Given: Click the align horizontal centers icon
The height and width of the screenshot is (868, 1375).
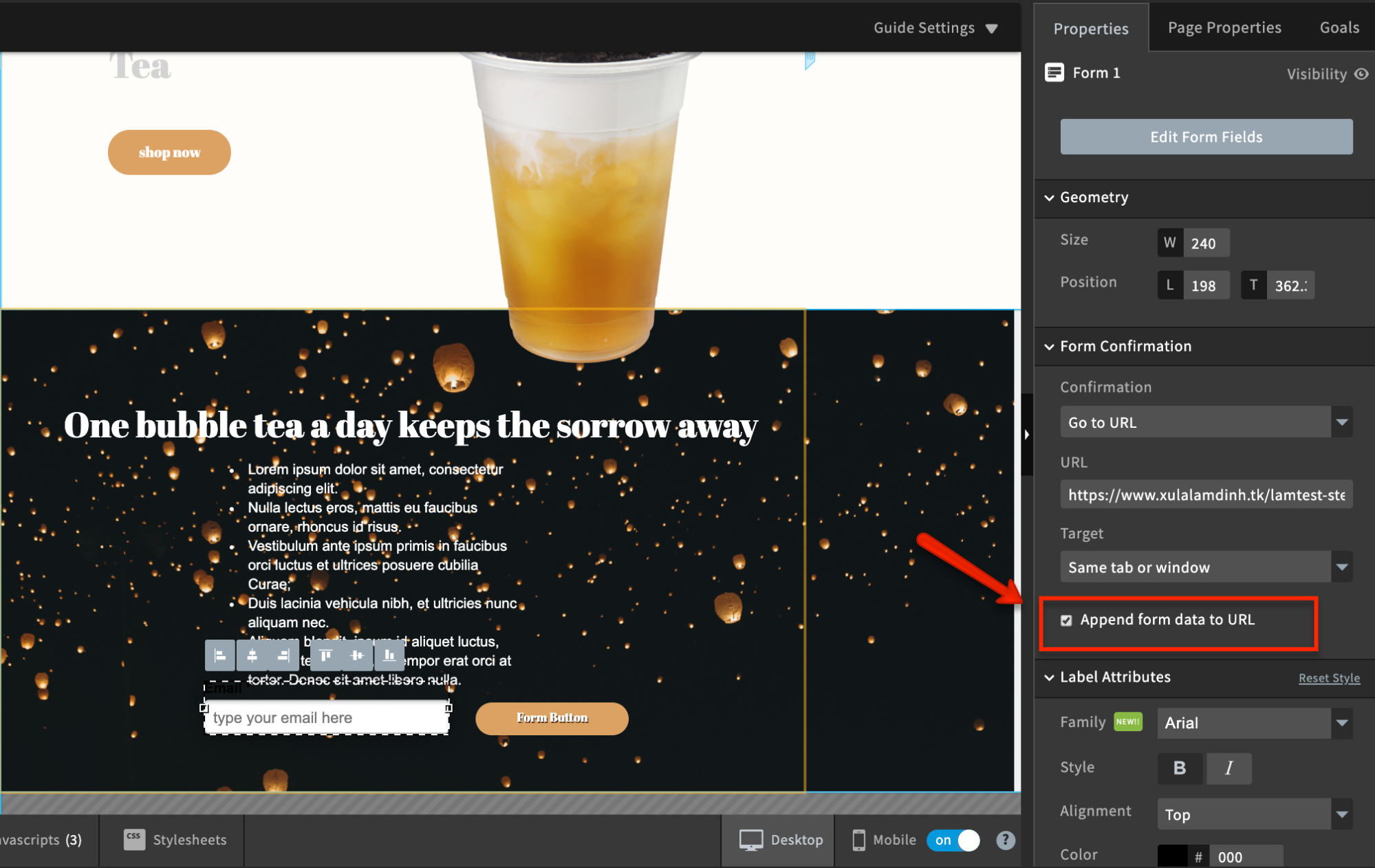Looking at the screenshot, I should click(x=252, y=655).
